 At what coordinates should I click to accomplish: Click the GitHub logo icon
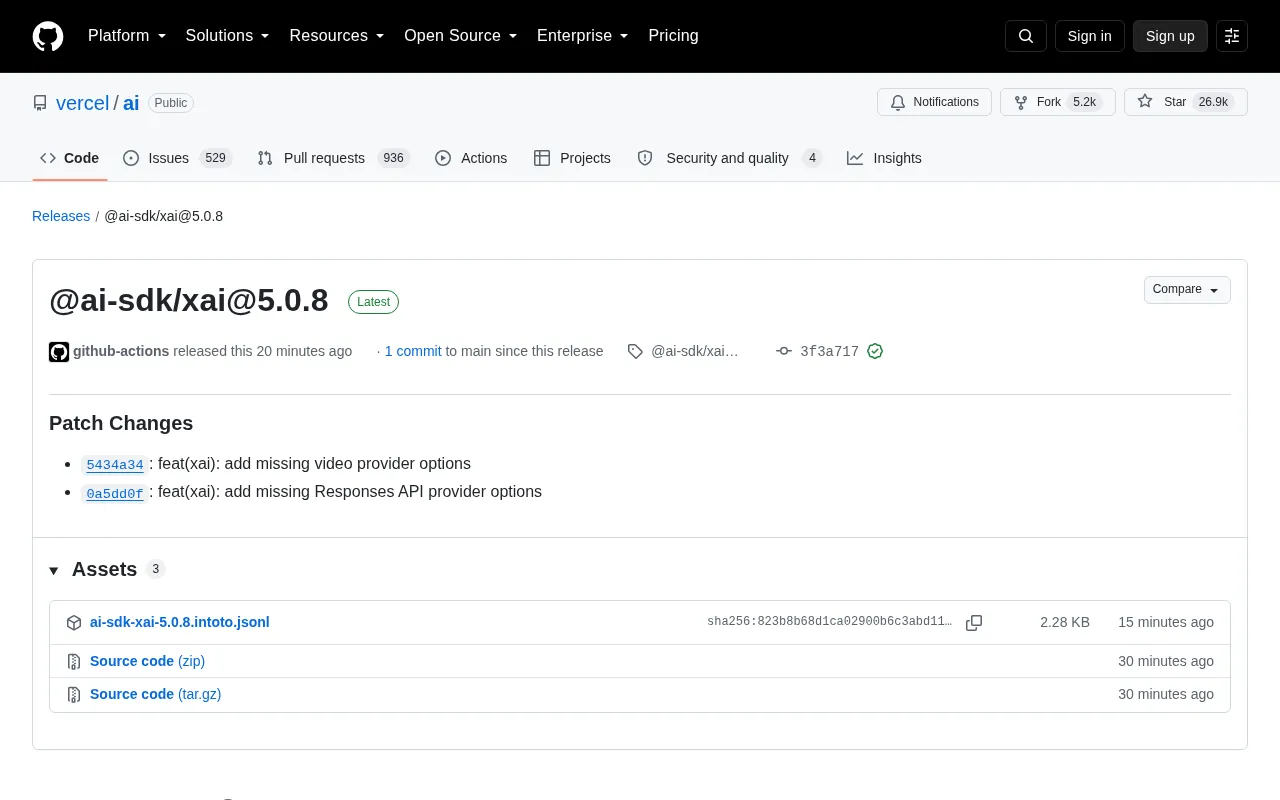point(48,36)
